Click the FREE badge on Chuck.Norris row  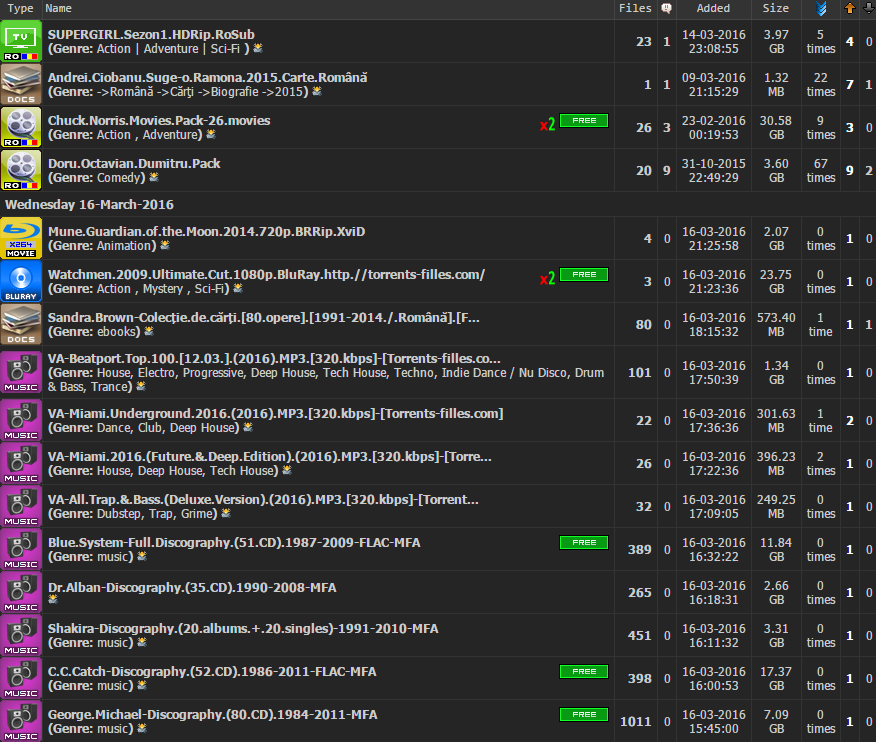tap(584, 121)
